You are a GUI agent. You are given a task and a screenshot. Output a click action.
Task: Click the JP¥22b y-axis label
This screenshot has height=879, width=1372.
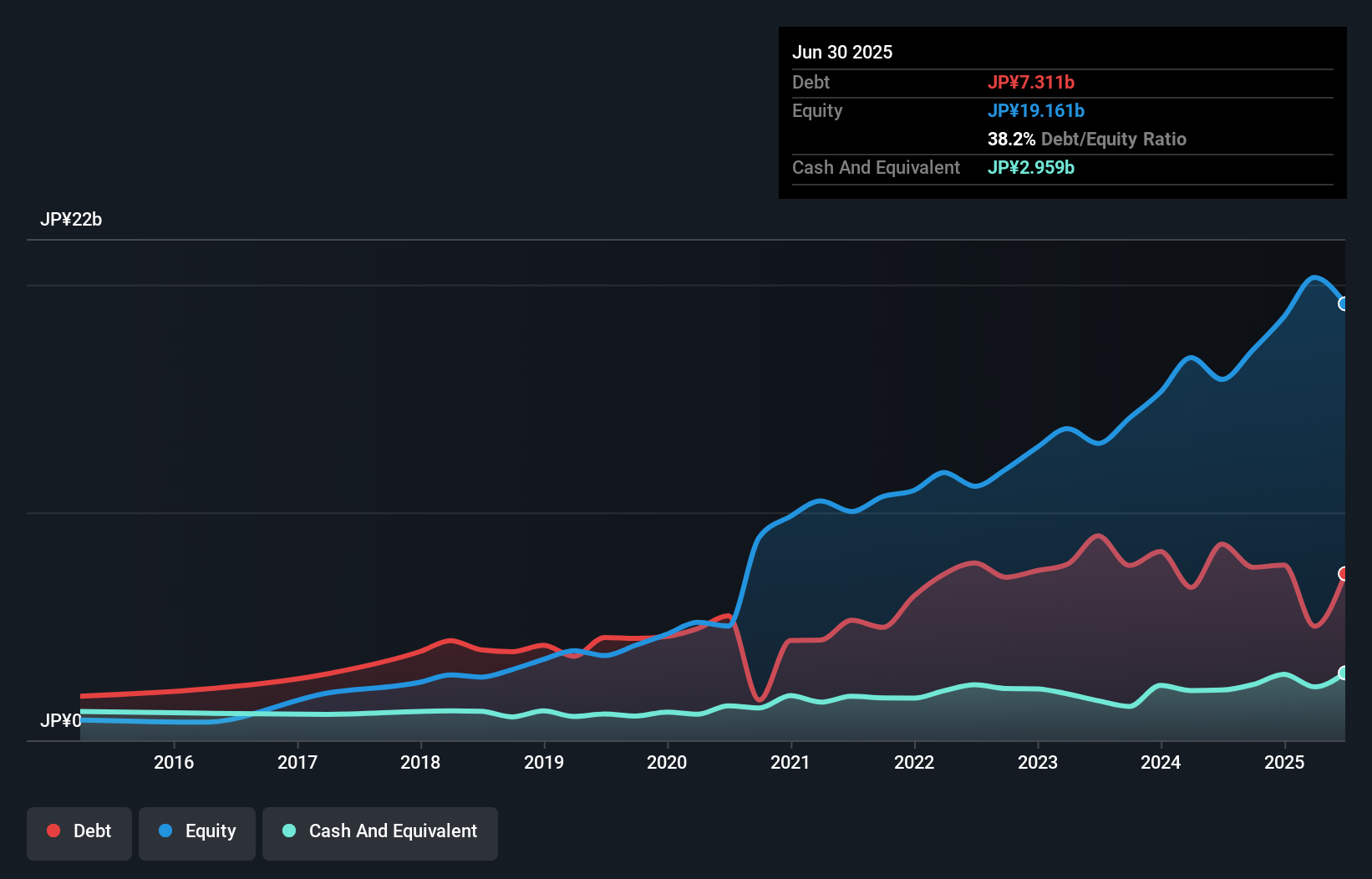point(72,220)
